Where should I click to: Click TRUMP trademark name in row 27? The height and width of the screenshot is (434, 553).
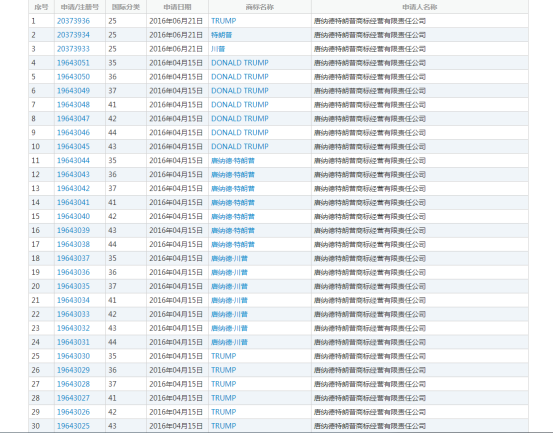pyautogui.click(x=224, y=384)
